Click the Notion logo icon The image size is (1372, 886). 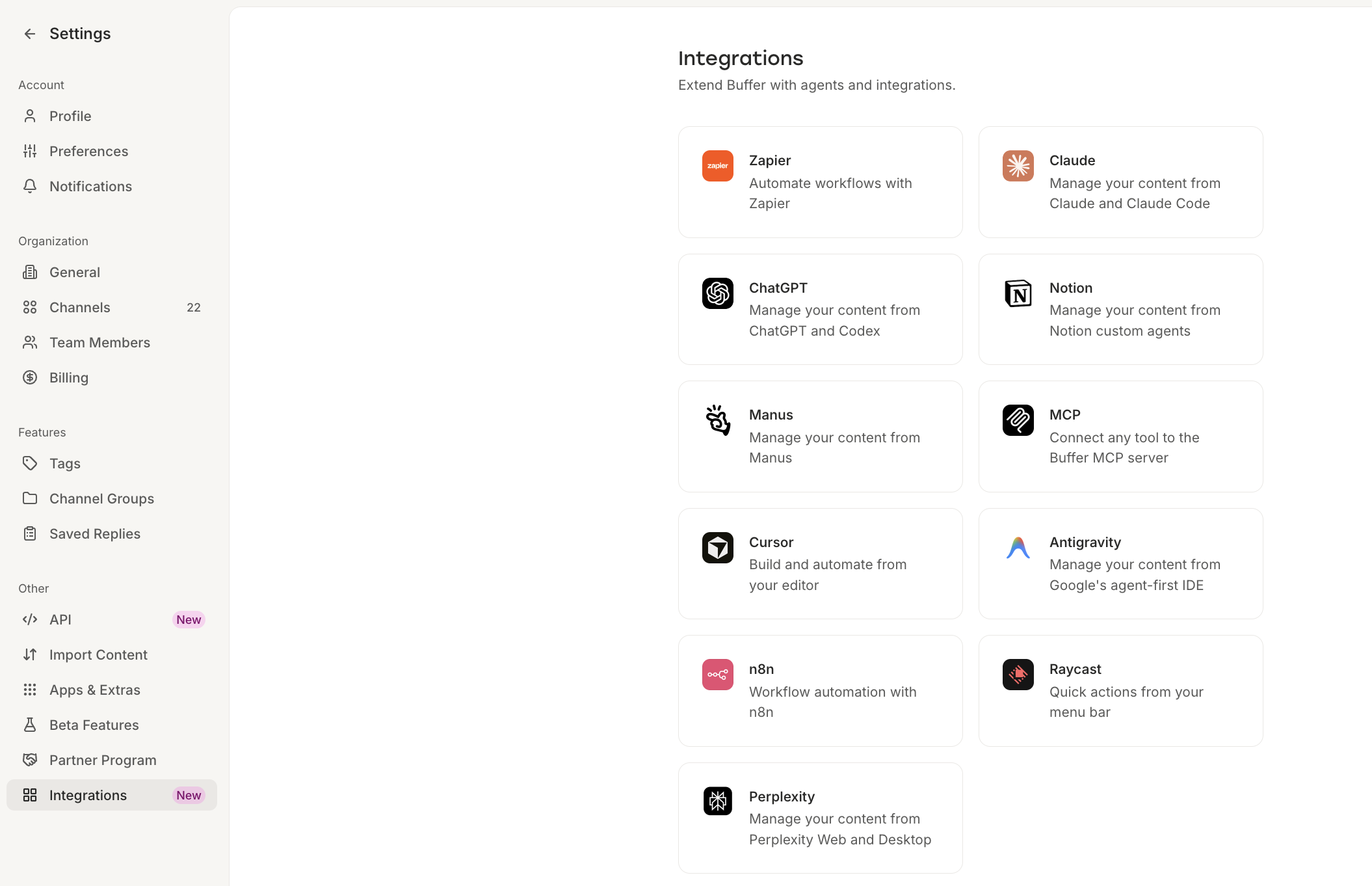(1018, 293)
